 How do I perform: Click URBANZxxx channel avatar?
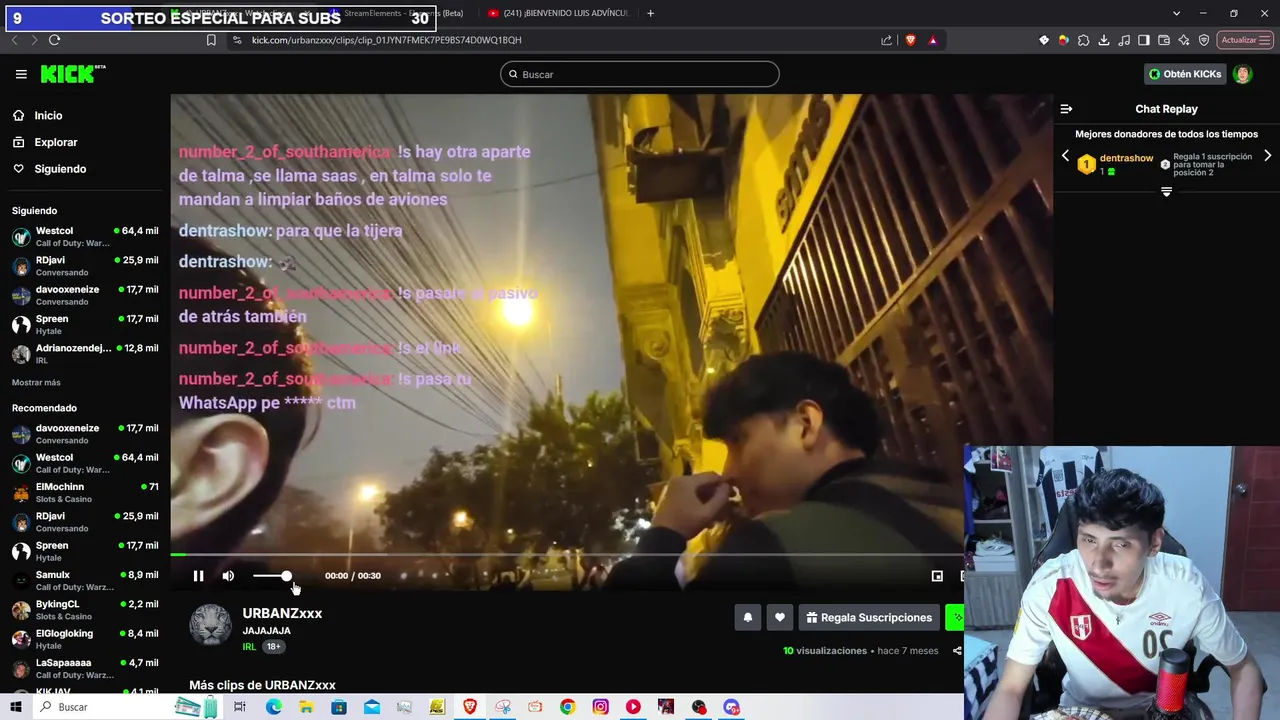click(x=210, y=625)
